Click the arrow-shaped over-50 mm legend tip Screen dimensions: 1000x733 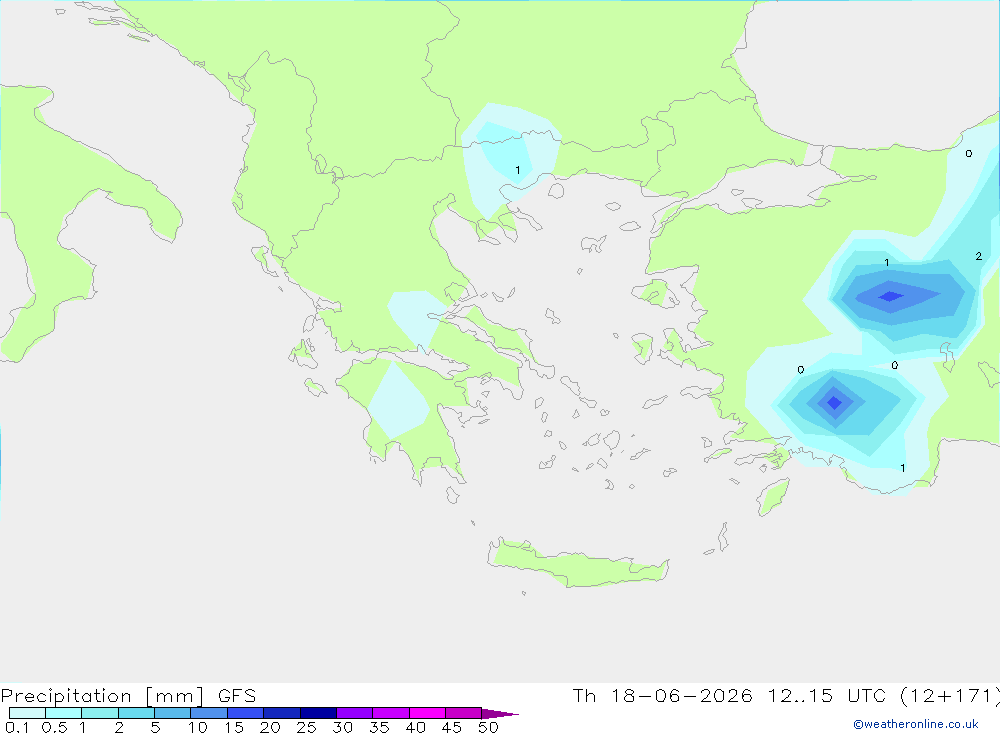tap(499, 713)
